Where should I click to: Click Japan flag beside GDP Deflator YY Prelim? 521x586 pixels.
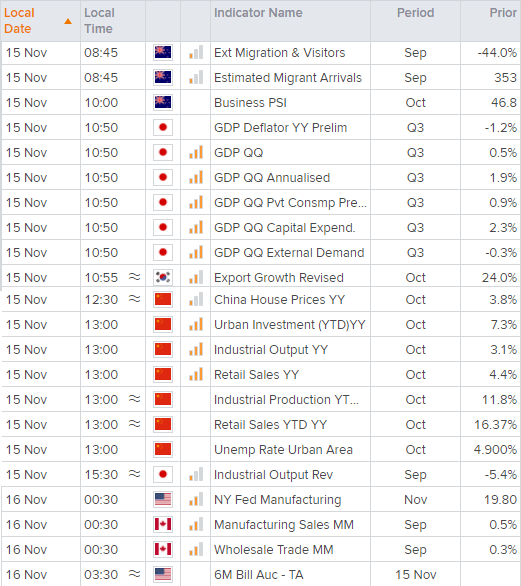point(163,127)
